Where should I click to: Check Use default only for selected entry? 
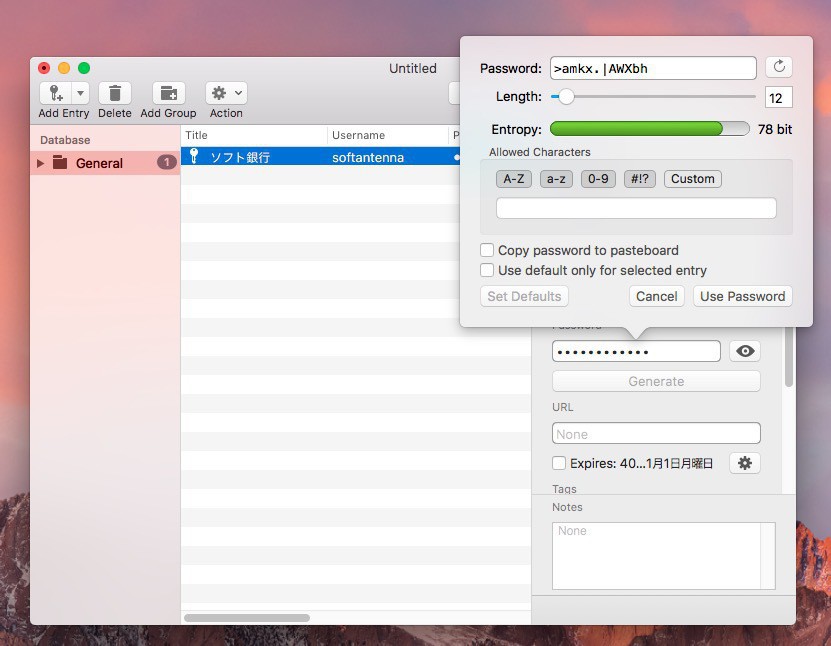pos(487,270)
